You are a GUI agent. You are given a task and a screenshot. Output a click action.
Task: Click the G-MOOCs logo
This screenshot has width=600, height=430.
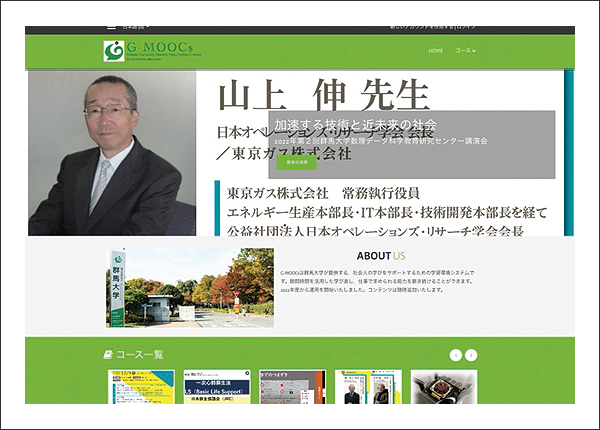point(152,51)
